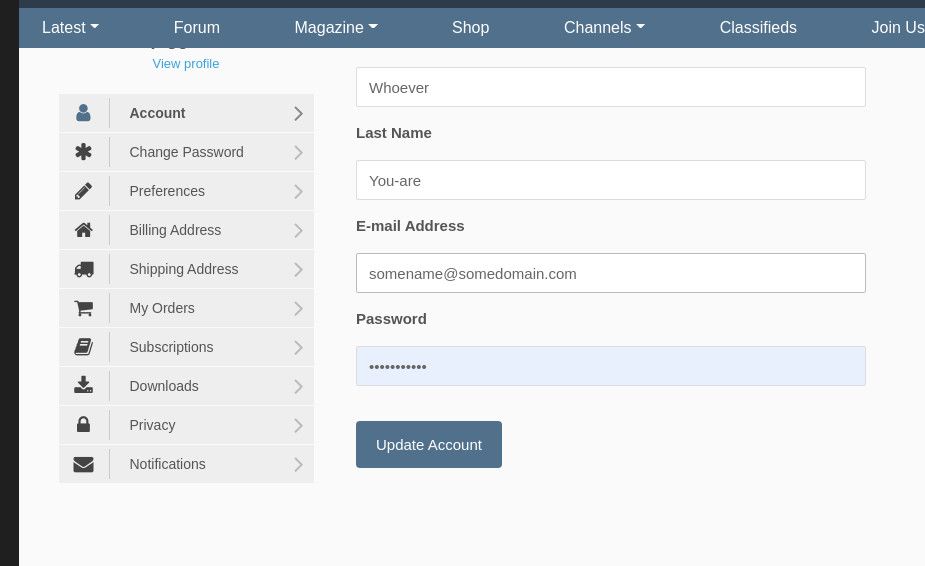The height and width of the screenshot is (566, 925).
Task: Open the Shop menu item
Action: pyautogui.click(x=470, y=28)
